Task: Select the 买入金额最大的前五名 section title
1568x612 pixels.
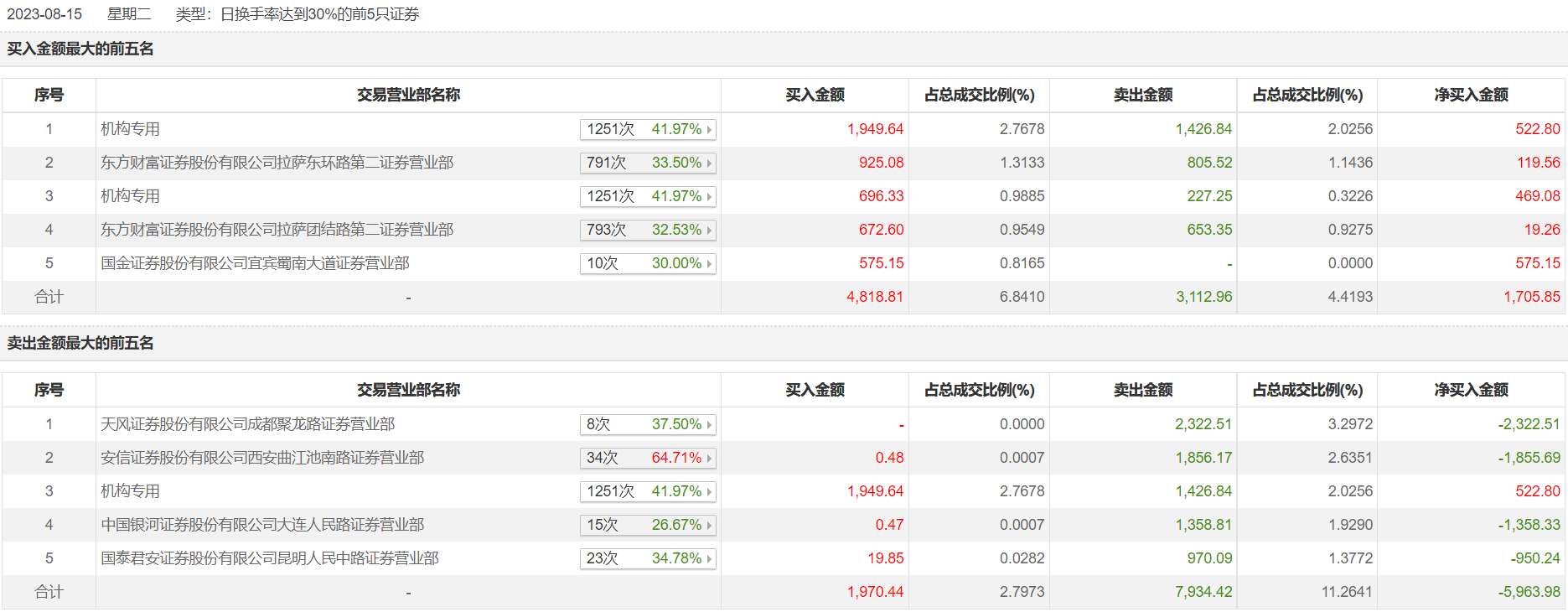Action: [x=80, y=49]
